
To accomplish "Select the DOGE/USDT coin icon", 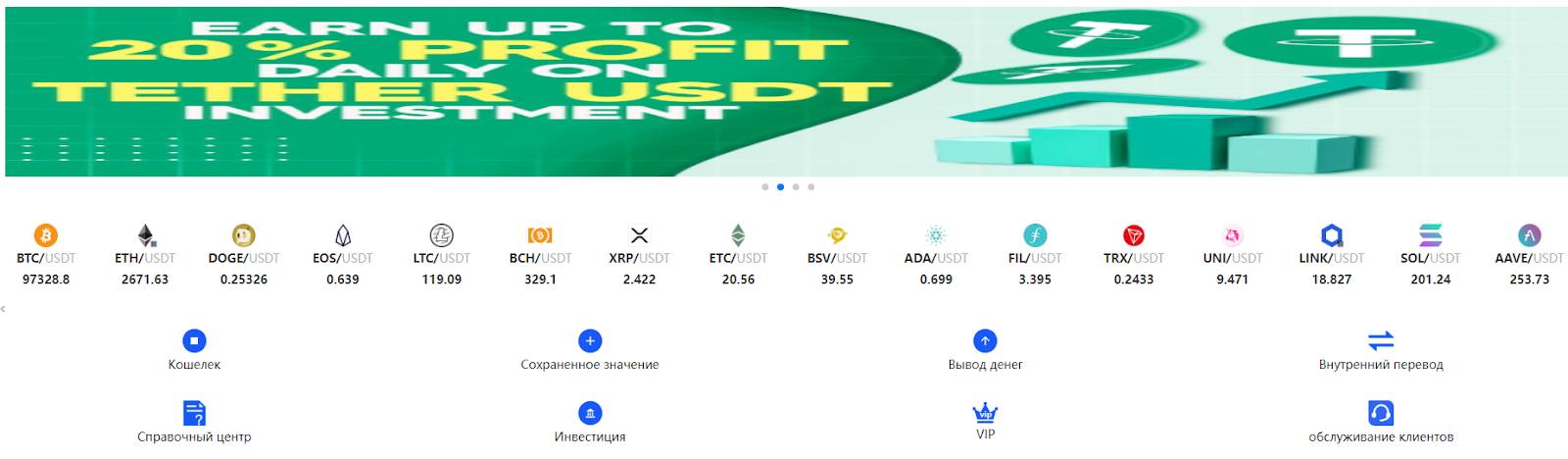I will pos(244,235).
